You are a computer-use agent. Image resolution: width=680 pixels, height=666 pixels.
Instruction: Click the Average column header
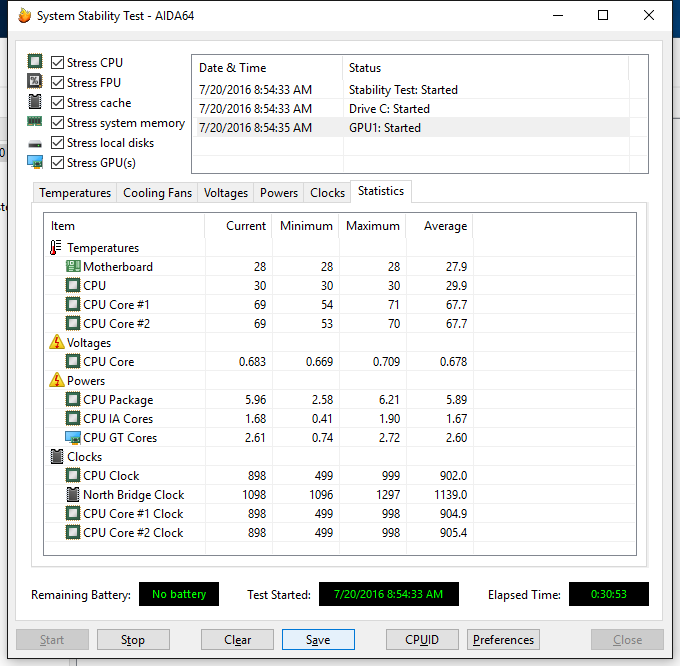[439, 226]
